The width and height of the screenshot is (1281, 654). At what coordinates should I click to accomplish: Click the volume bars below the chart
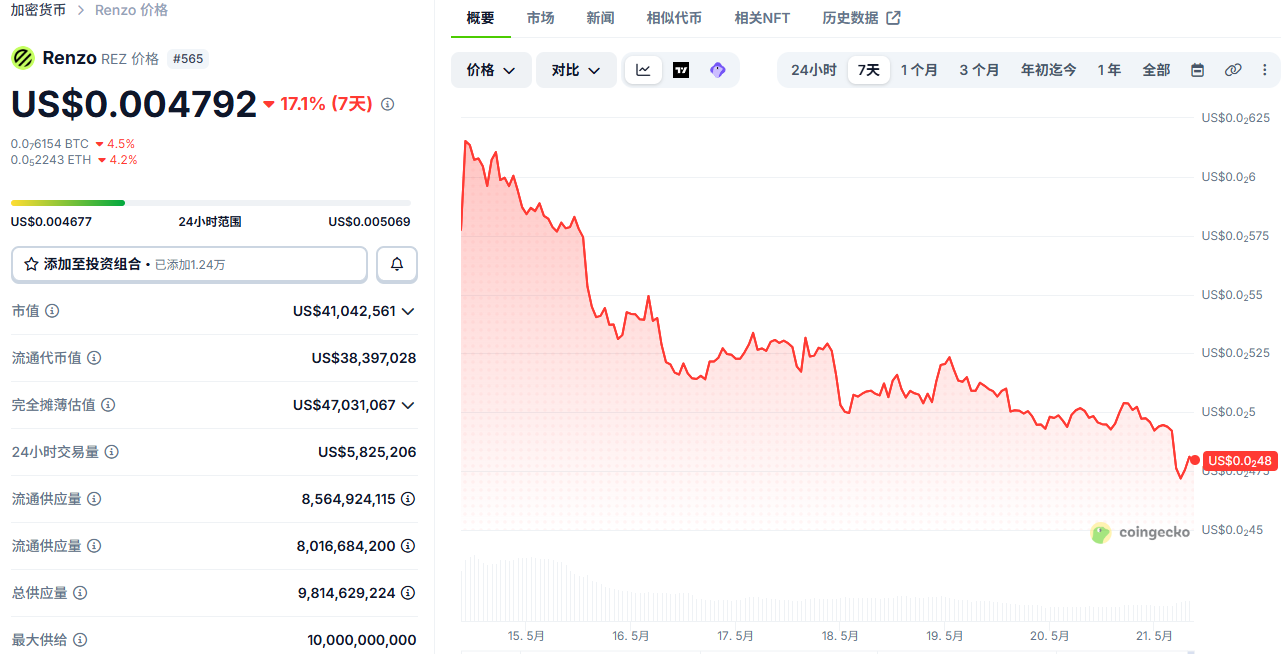(827, 590)
